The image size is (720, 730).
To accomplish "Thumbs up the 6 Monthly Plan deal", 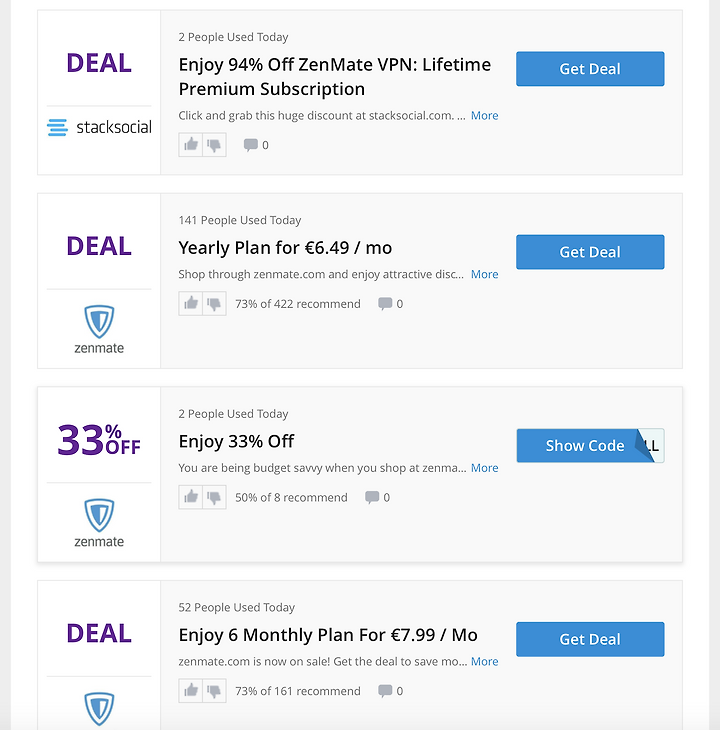I will click(191, 691).
